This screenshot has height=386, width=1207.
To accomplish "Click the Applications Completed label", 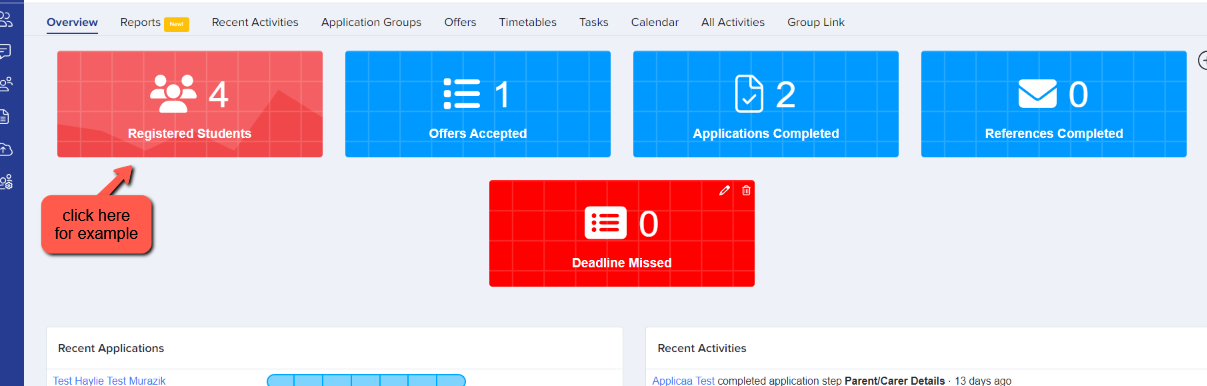I will tap(766, 133).
